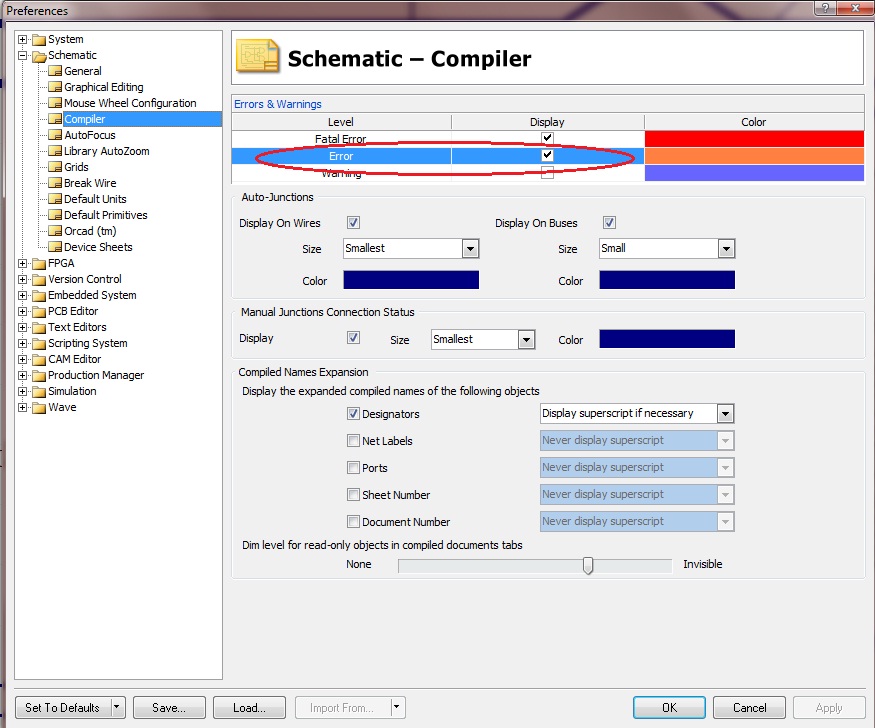Click the Save... button
875x728 pixels.
[169, 707]
